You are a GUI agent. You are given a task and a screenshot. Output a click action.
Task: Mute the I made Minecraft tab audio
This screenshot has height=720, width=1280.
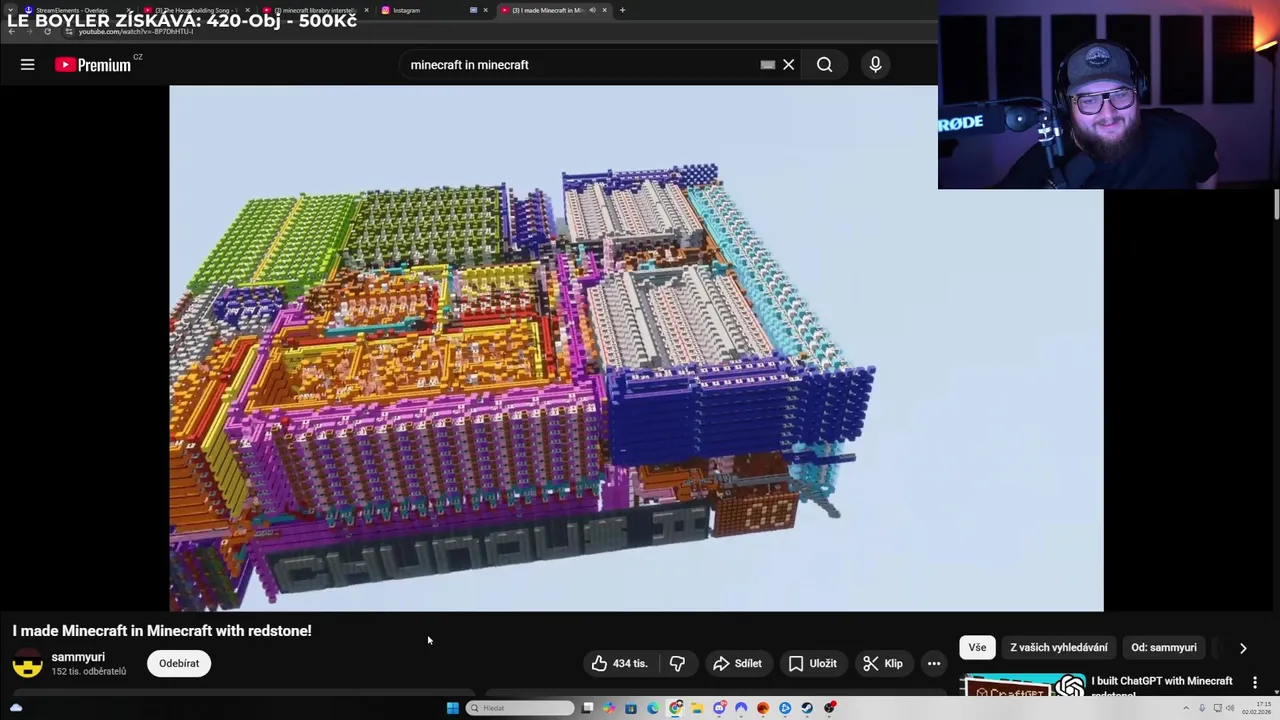click(x=592, y=10)
